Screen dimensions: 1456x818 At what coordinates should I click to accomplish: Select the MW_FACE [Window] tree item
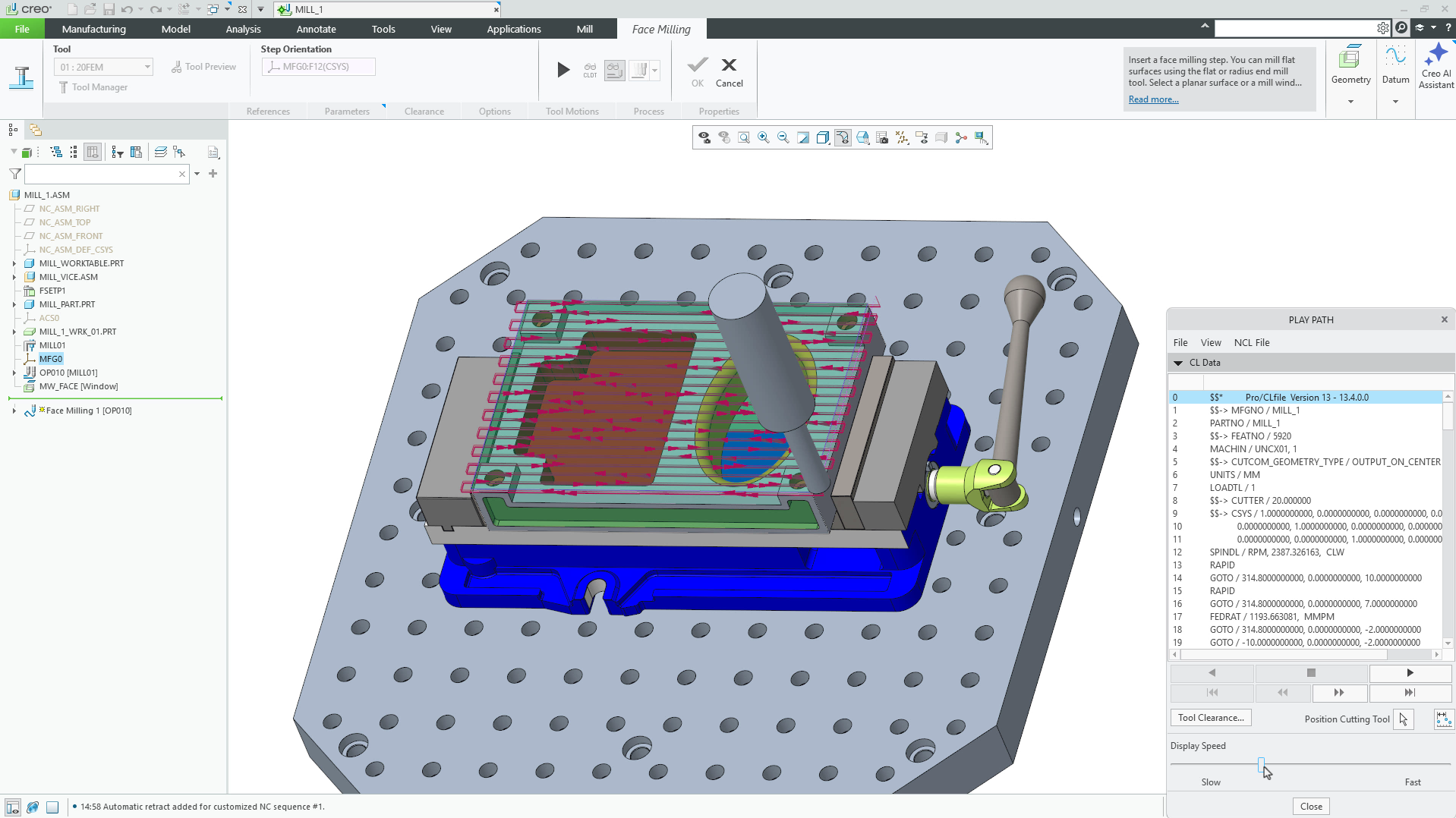click(x=78, y=386)
